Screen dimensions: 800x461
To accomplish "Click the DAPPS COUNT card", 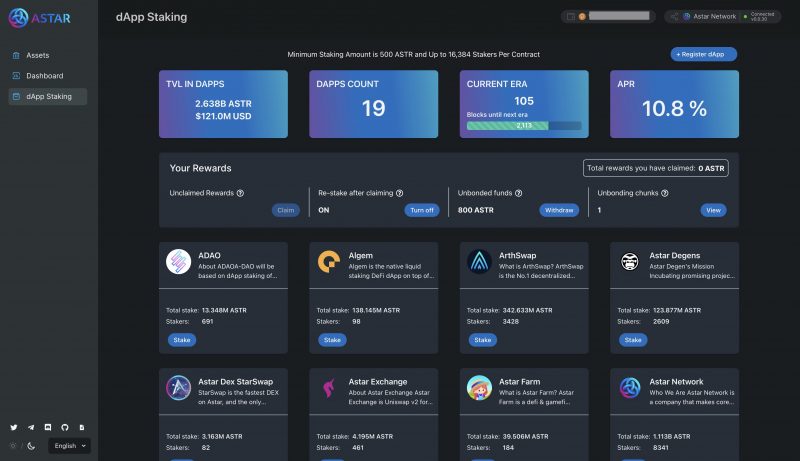I will tap(373, 104).
